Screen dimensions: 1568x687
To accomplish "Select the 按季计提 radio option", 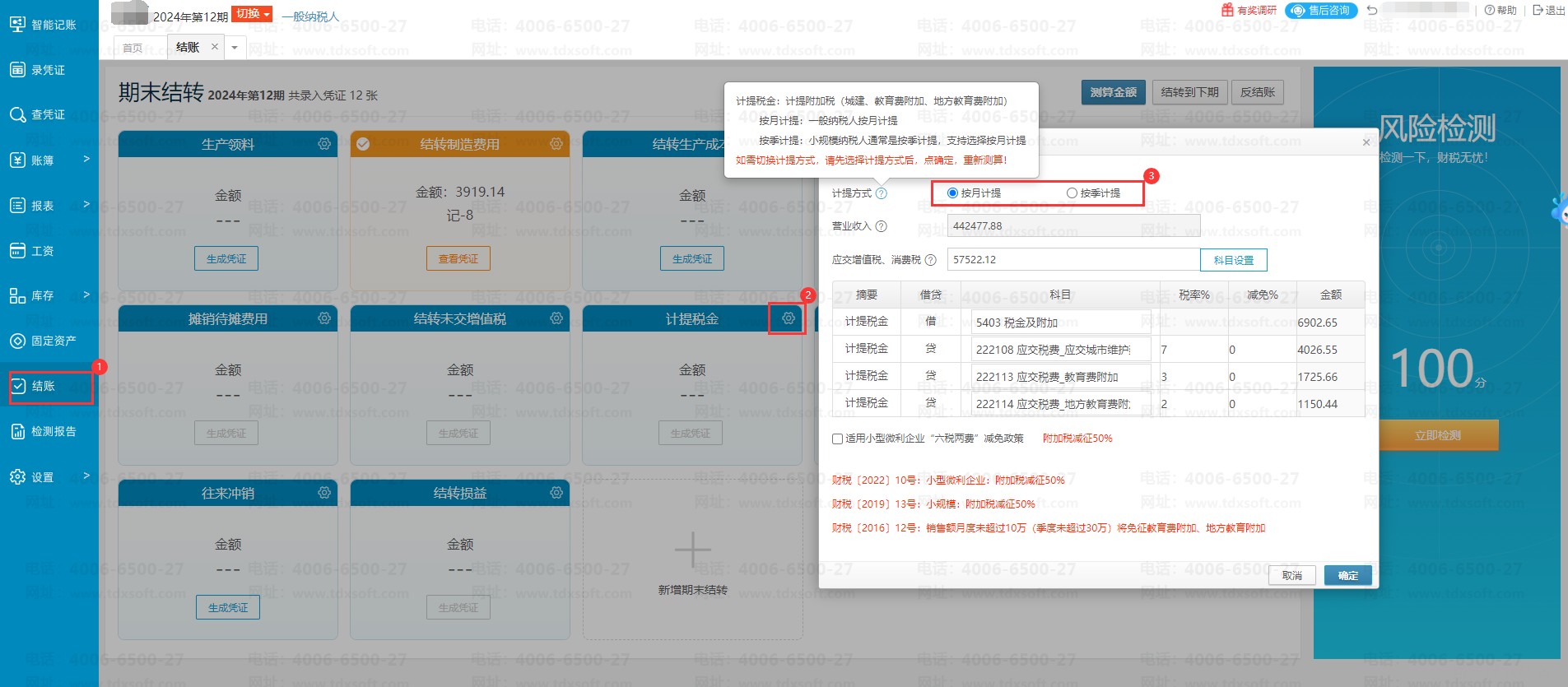I will (1072, 193).
